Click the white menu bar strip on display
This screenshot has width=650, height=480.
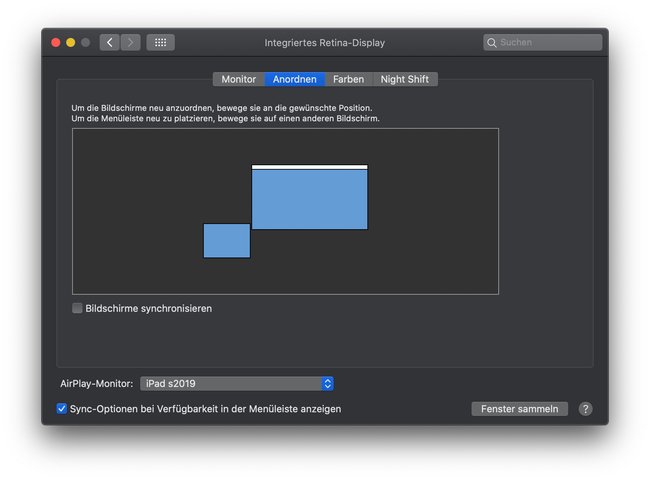coord(310,167)
